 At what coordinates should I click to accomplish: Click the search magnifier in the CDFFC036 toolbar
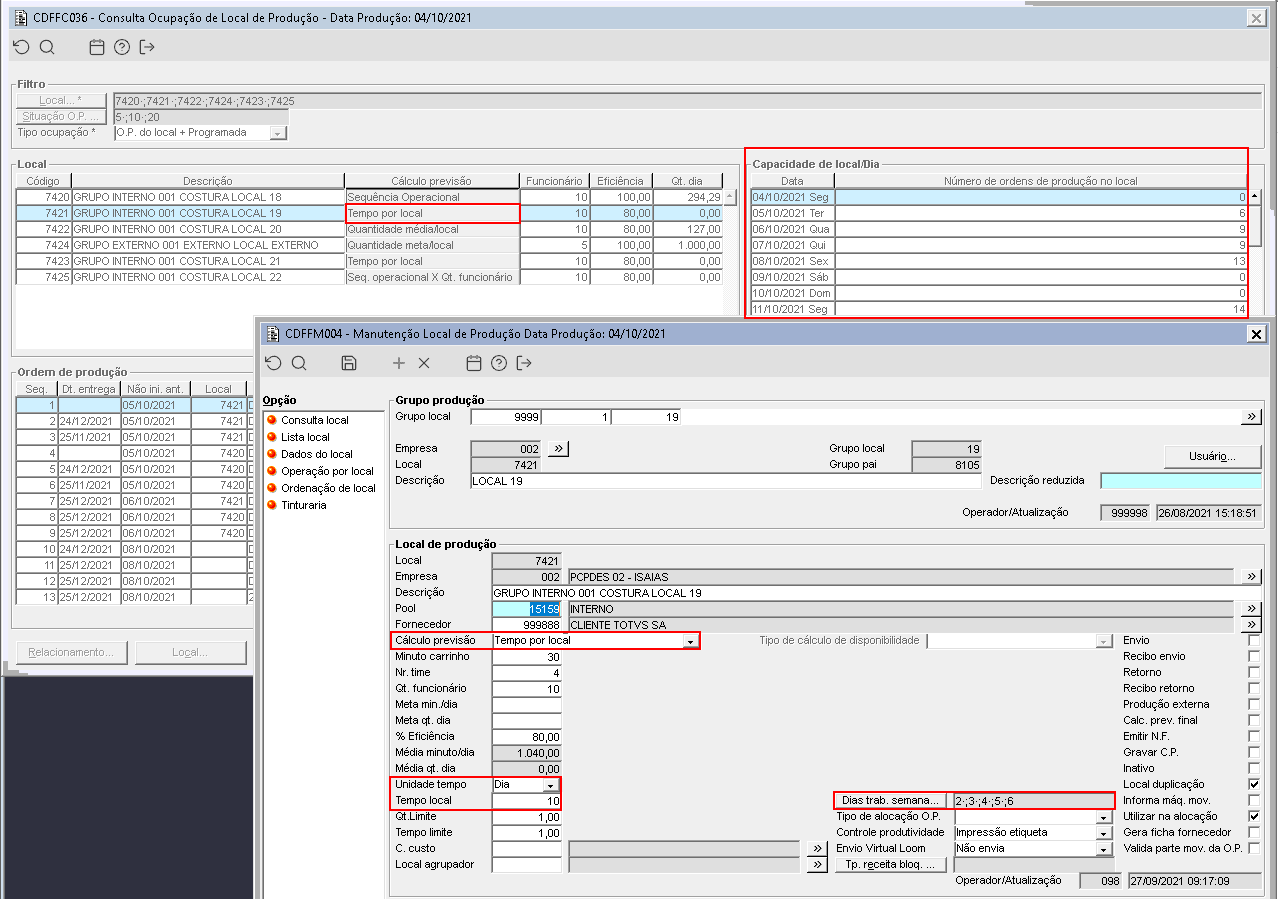[x=47, y=47]
